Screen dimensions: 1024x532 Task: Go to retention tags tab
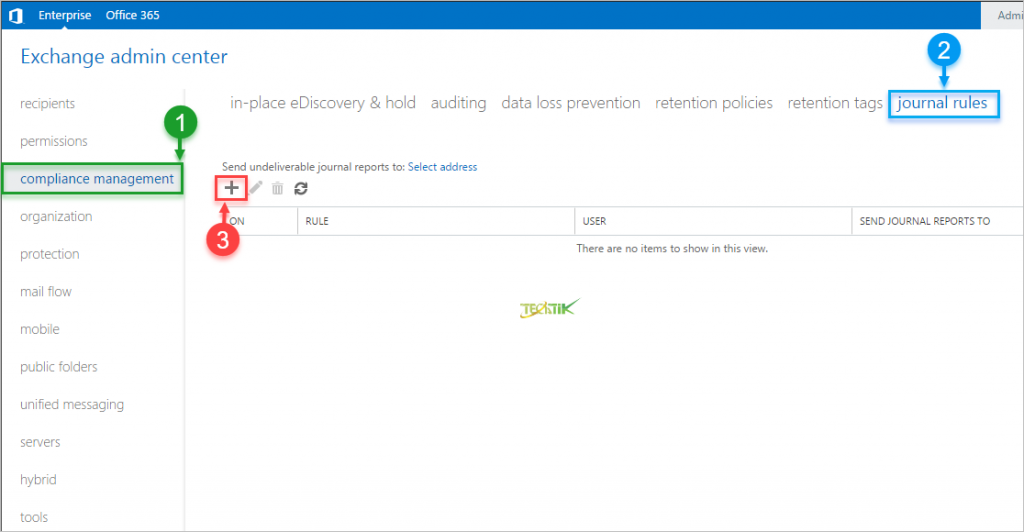[835, 103]
